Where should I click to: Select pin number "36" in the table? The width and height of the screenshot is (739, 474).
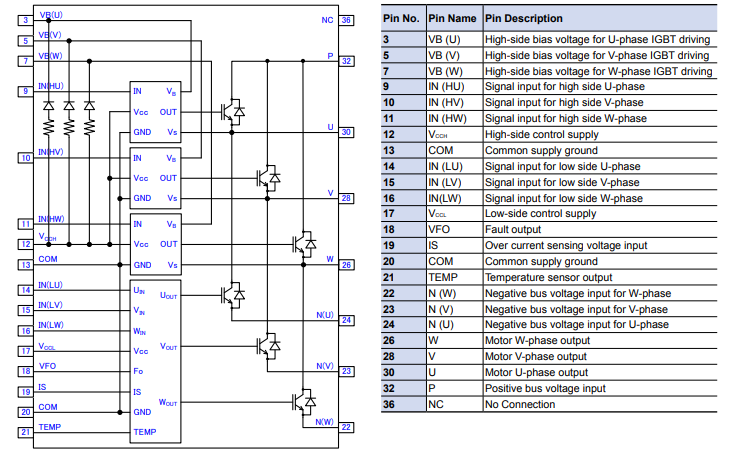click(x=389, y=405)
